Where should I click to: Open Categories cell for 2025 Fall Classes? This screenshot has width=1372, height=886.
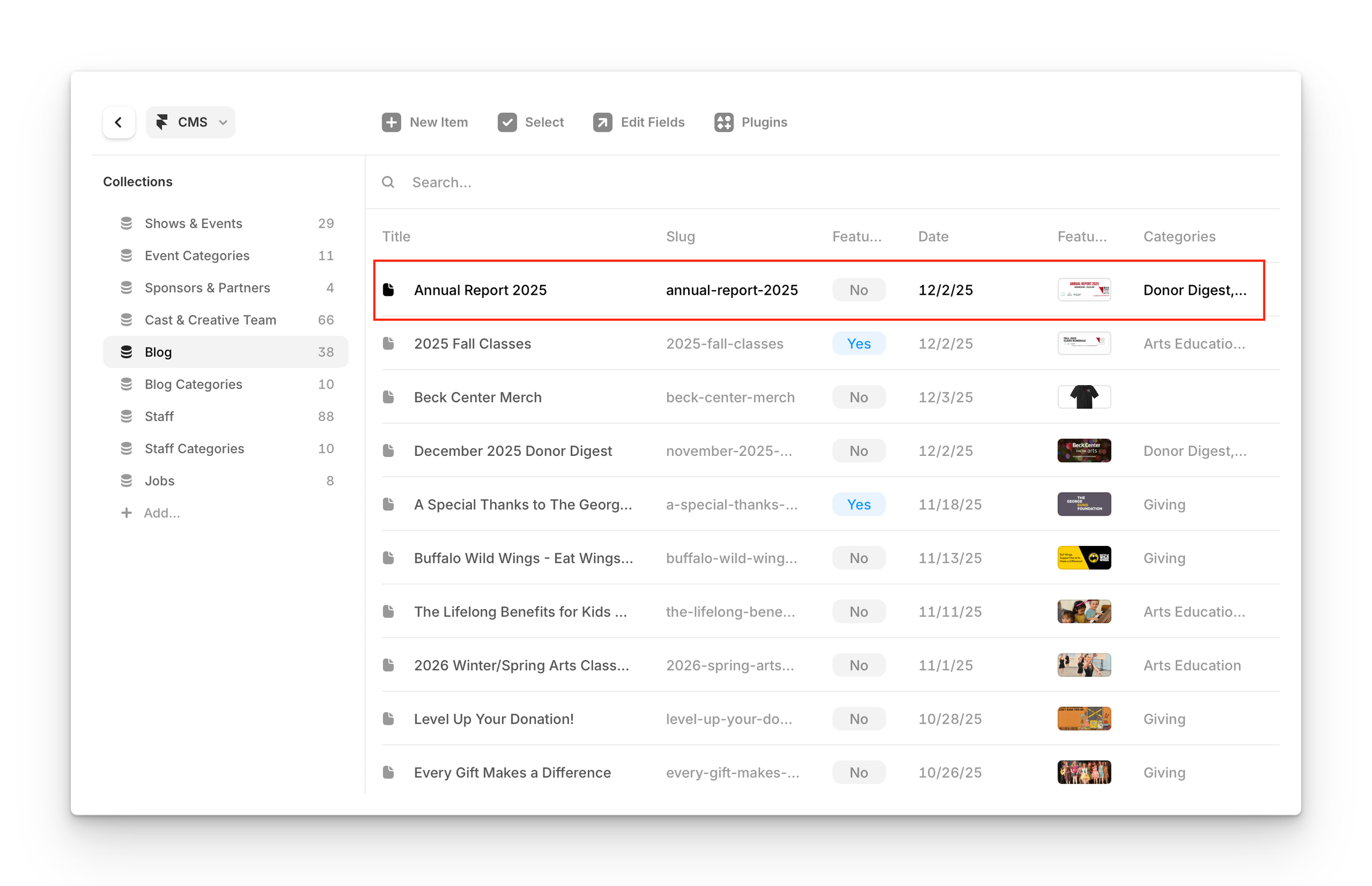point(1194,343)
